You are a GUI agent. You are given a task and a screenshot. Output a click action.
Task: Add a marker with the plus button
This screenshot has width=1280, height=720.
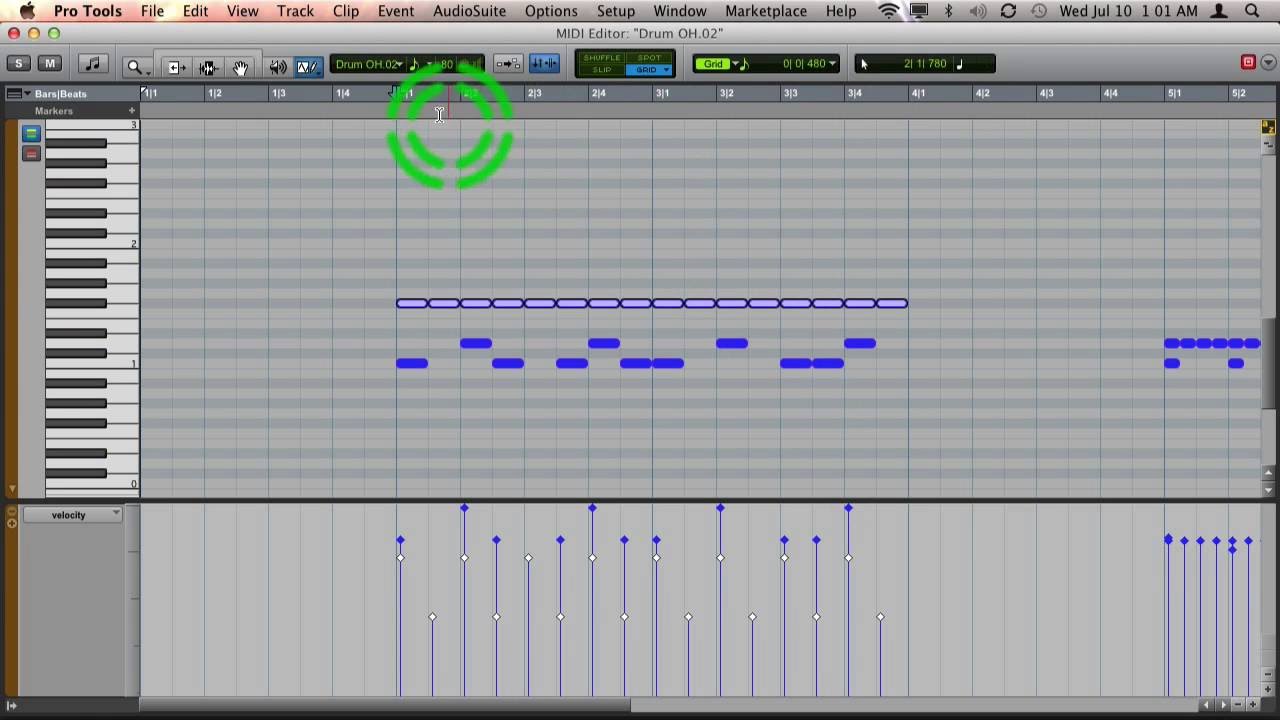tap(131, 111)
